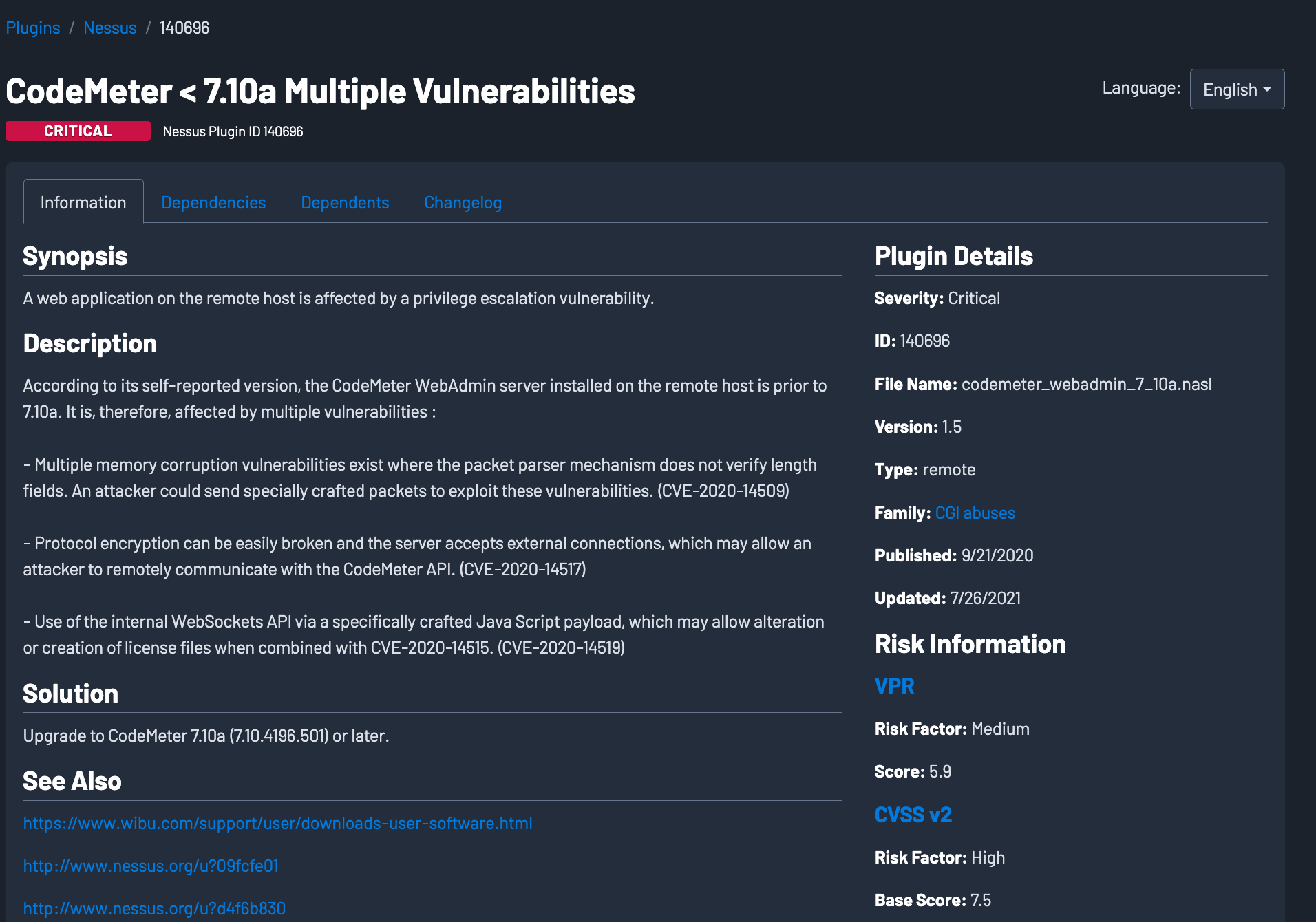Click the 'Risk Factor: High' text

click(x=940, y=857)
